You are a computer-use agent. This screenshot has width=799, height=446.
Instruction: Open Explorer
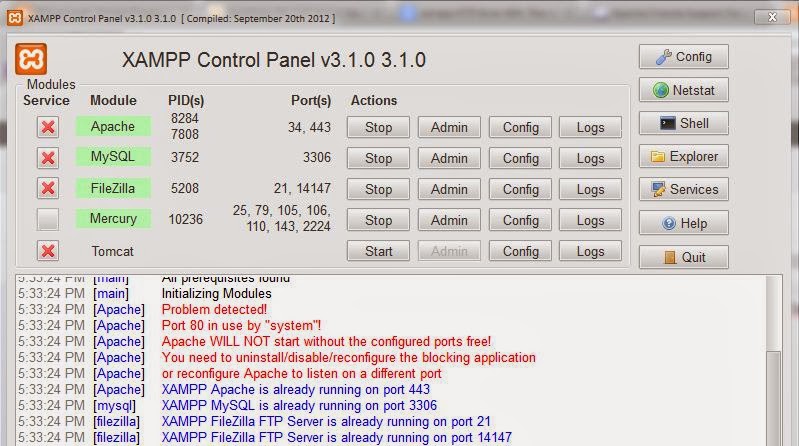[683, 156]
